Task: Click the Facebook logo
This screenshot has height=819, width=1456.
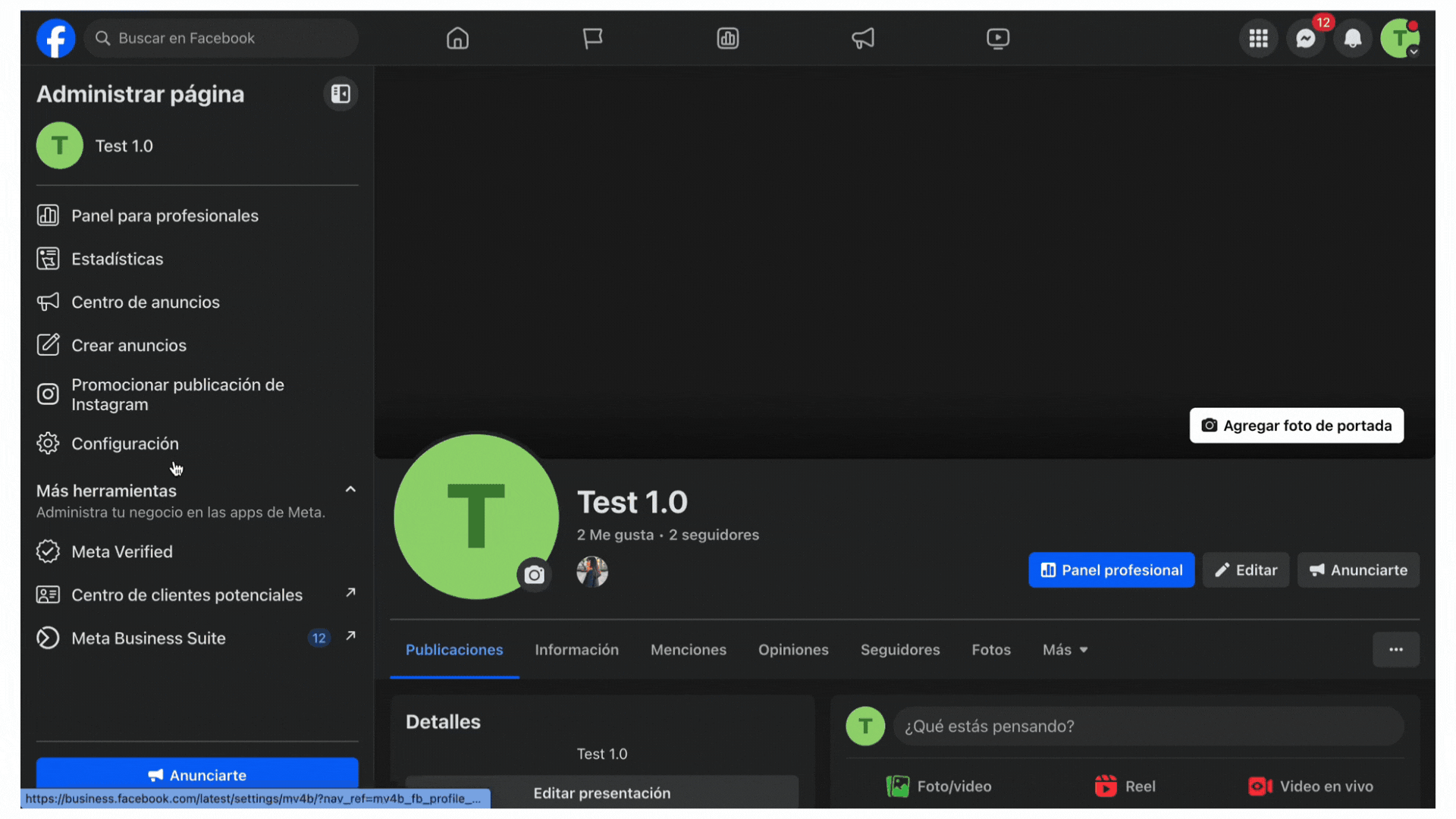Action: click(56, 39)
